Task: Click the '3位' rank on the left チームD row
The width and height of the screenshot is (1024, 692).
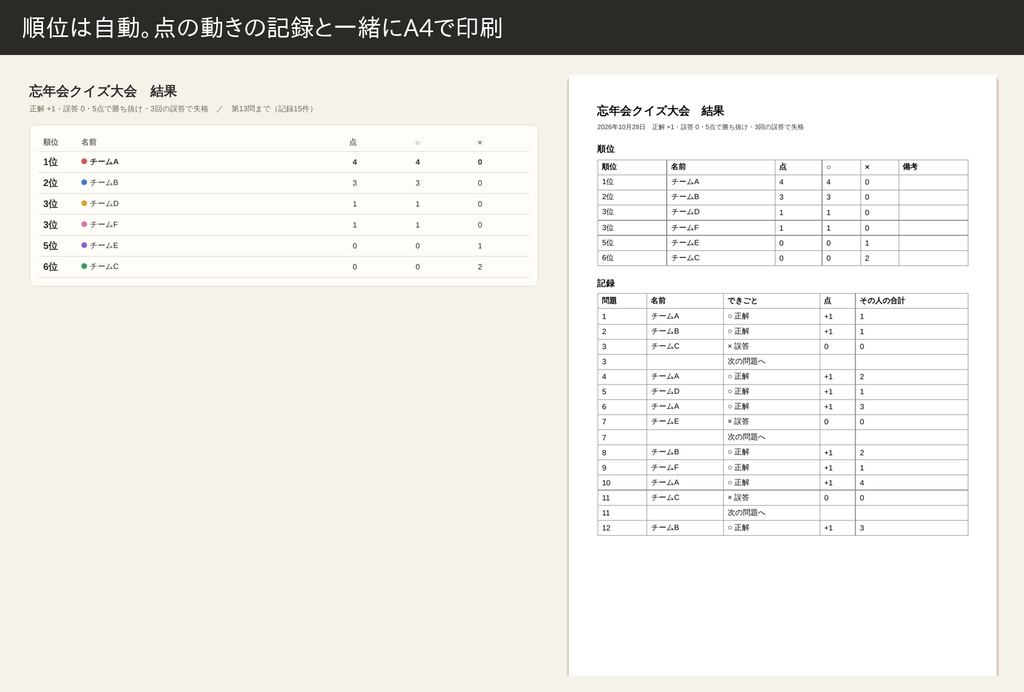Action: coord(50,204)
